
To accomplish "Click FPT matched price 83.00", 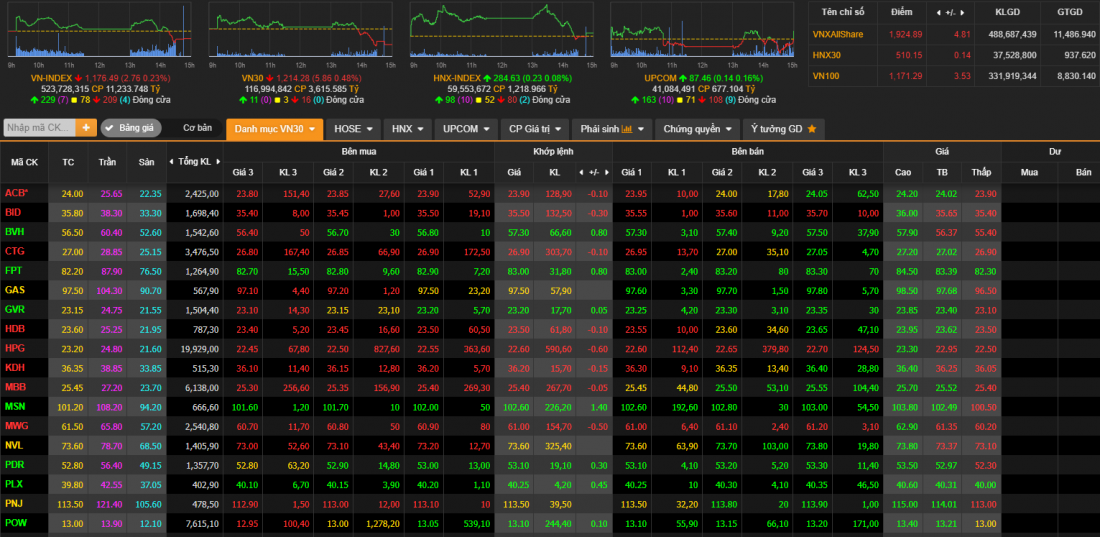I will [x=518, y=270].
